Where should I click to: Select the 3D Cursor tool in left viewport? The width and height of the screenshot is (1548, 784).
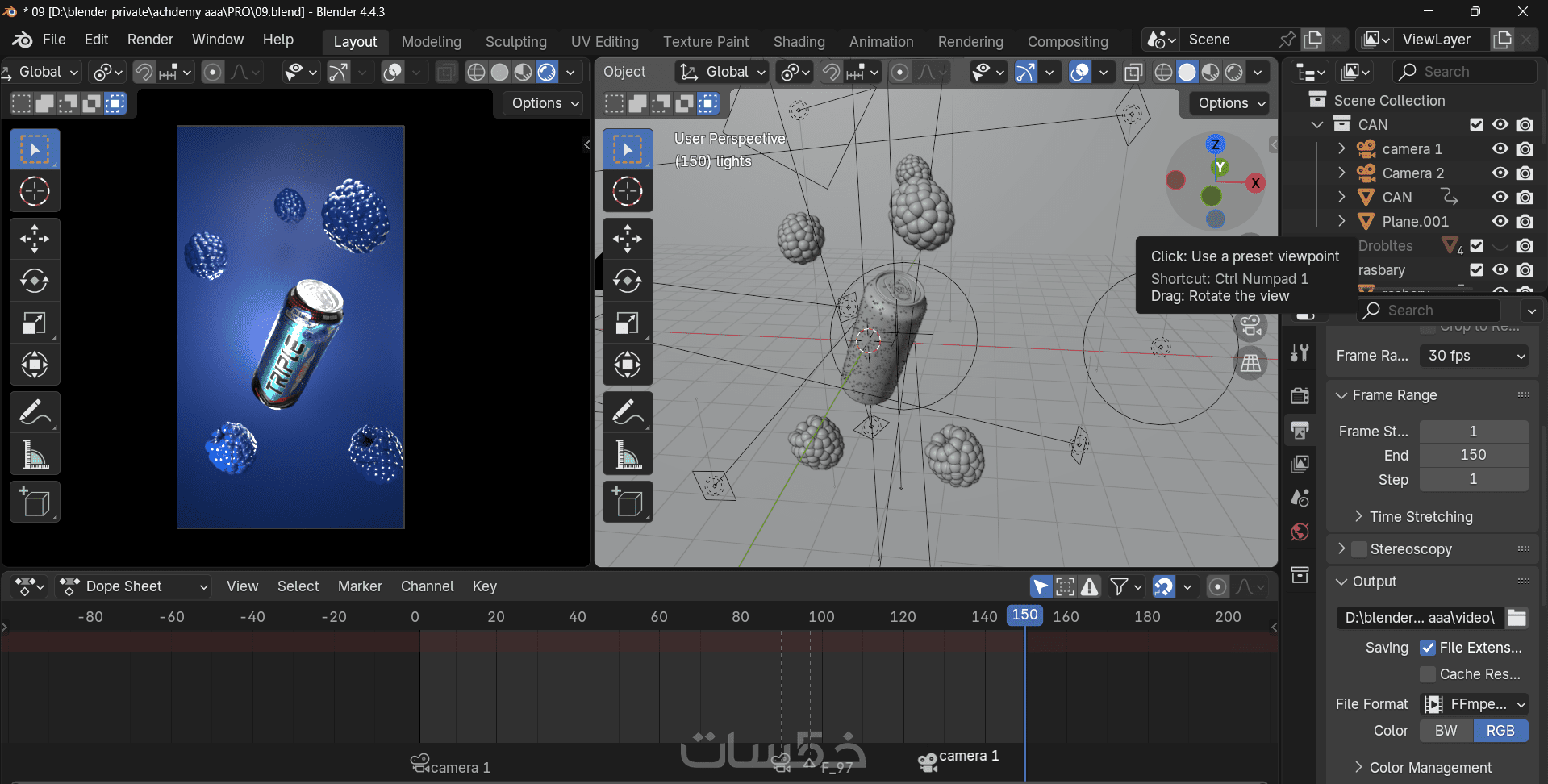(x=35, y=192)
